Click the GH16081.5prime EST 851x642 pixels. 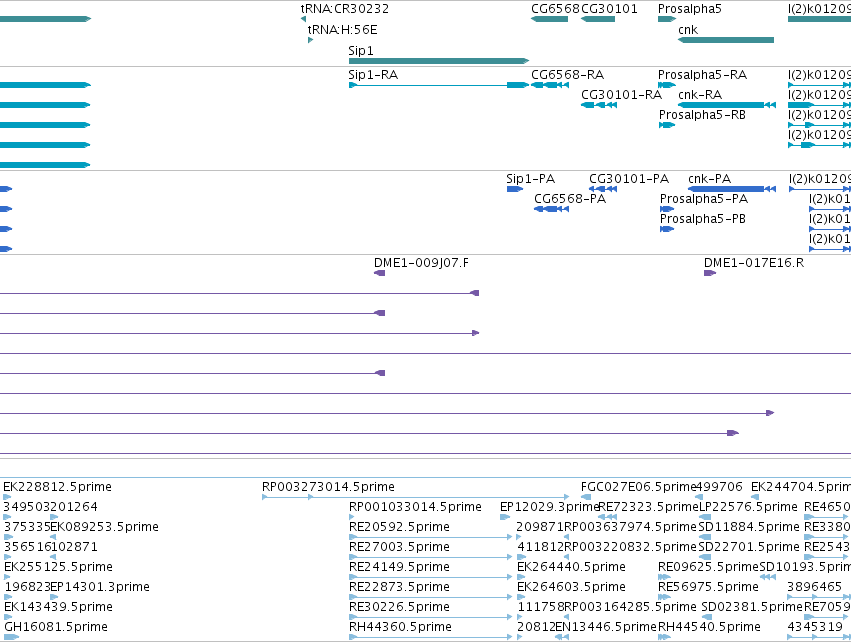point(11,637)
